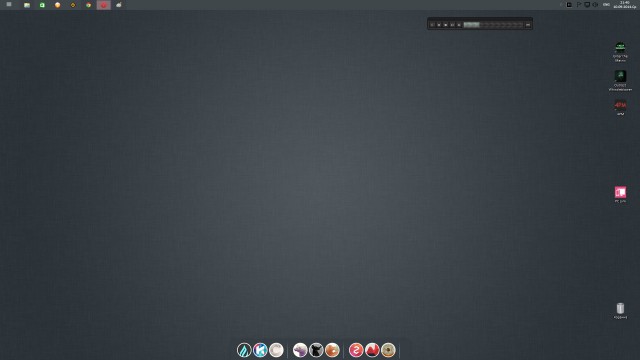Viewport: 640px width, 360px height.
Task: Click the fourth button on the media widget
Action: (452, 25)
